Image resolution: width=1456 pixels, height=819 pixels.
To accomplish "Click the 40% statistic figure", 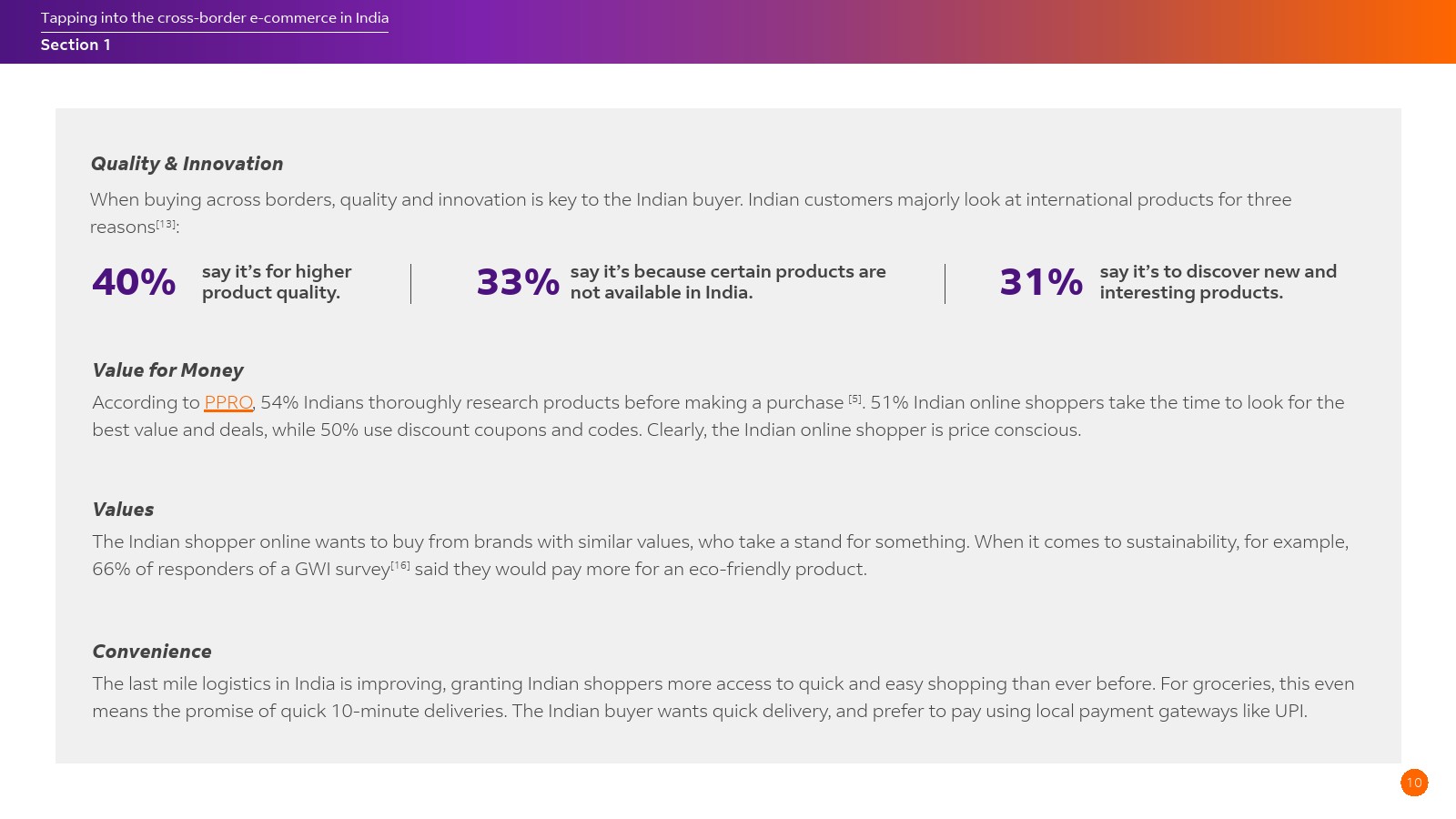I will (x=134, y=282).
